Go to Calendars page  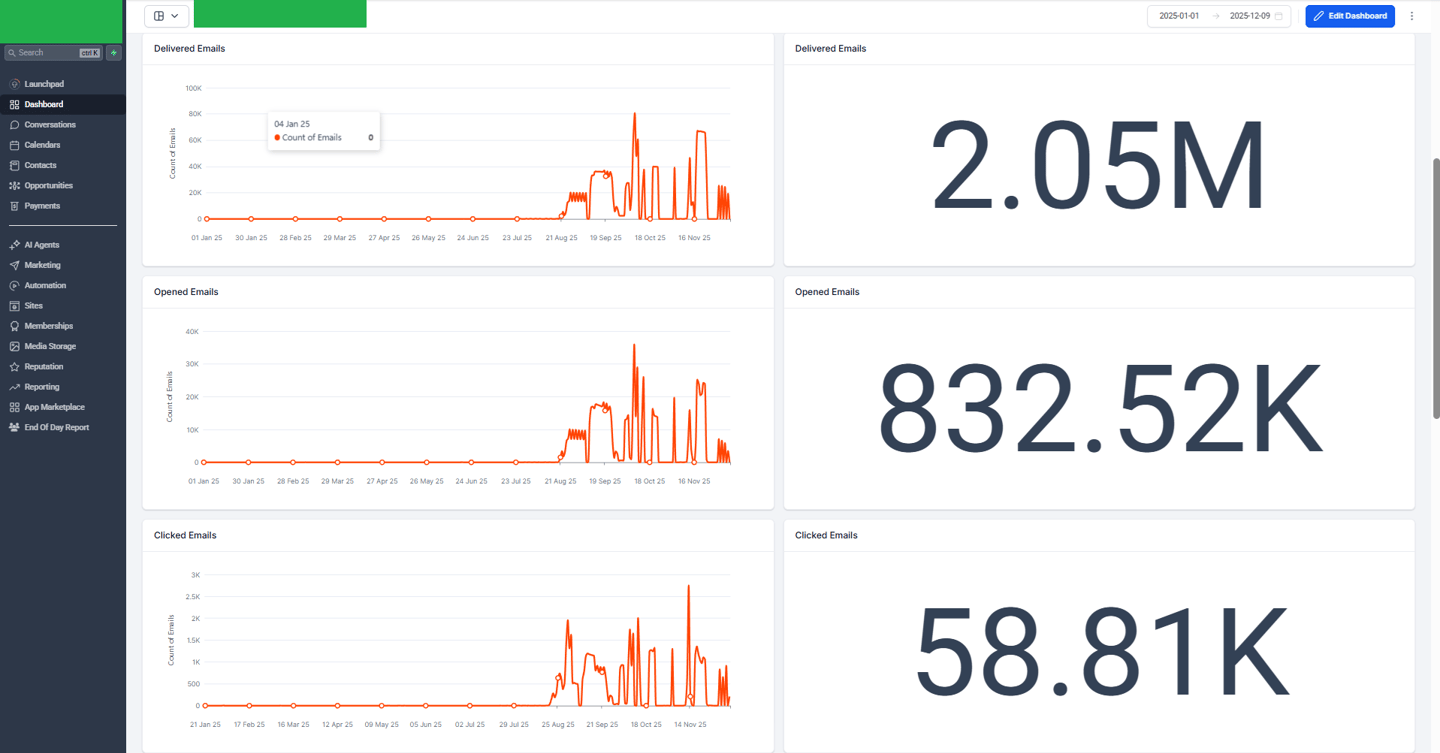[42, 145]
